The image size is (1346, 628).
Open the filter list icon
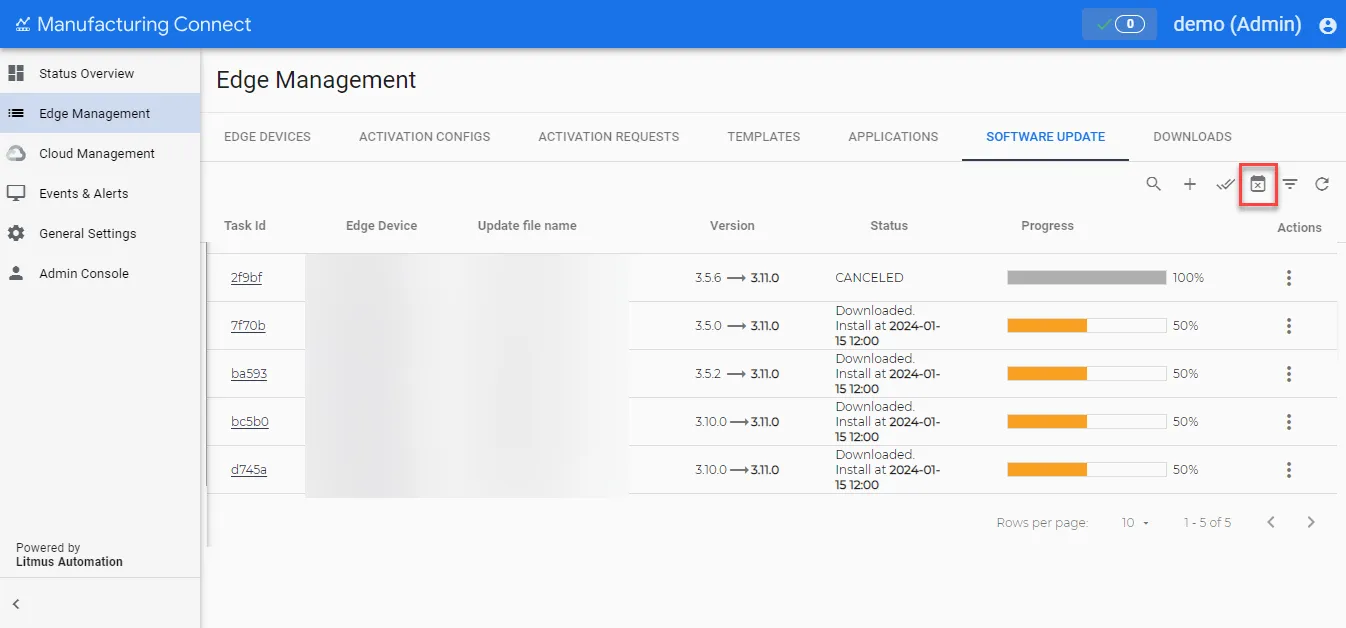[x=1291, y=184]
